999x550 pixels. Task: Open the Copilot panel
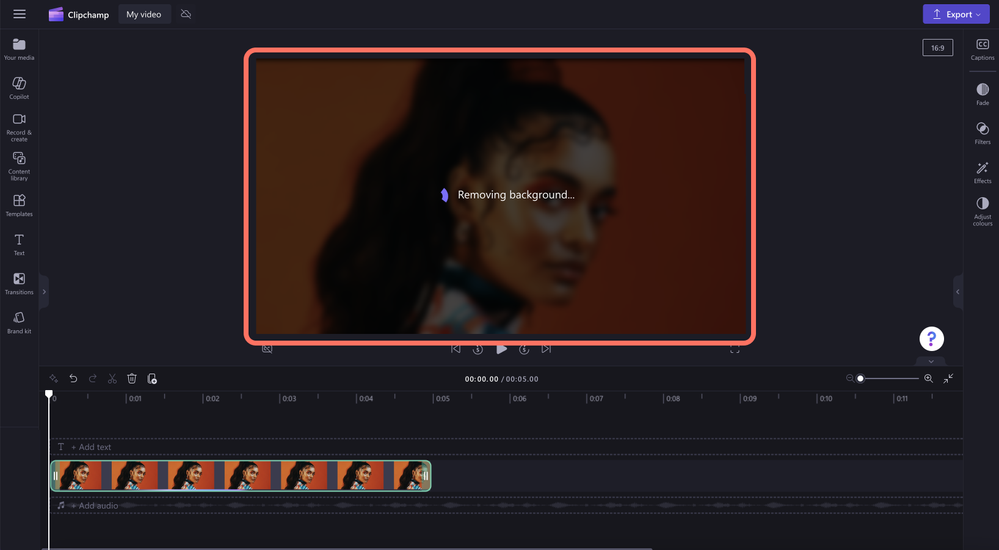[19, 88]
